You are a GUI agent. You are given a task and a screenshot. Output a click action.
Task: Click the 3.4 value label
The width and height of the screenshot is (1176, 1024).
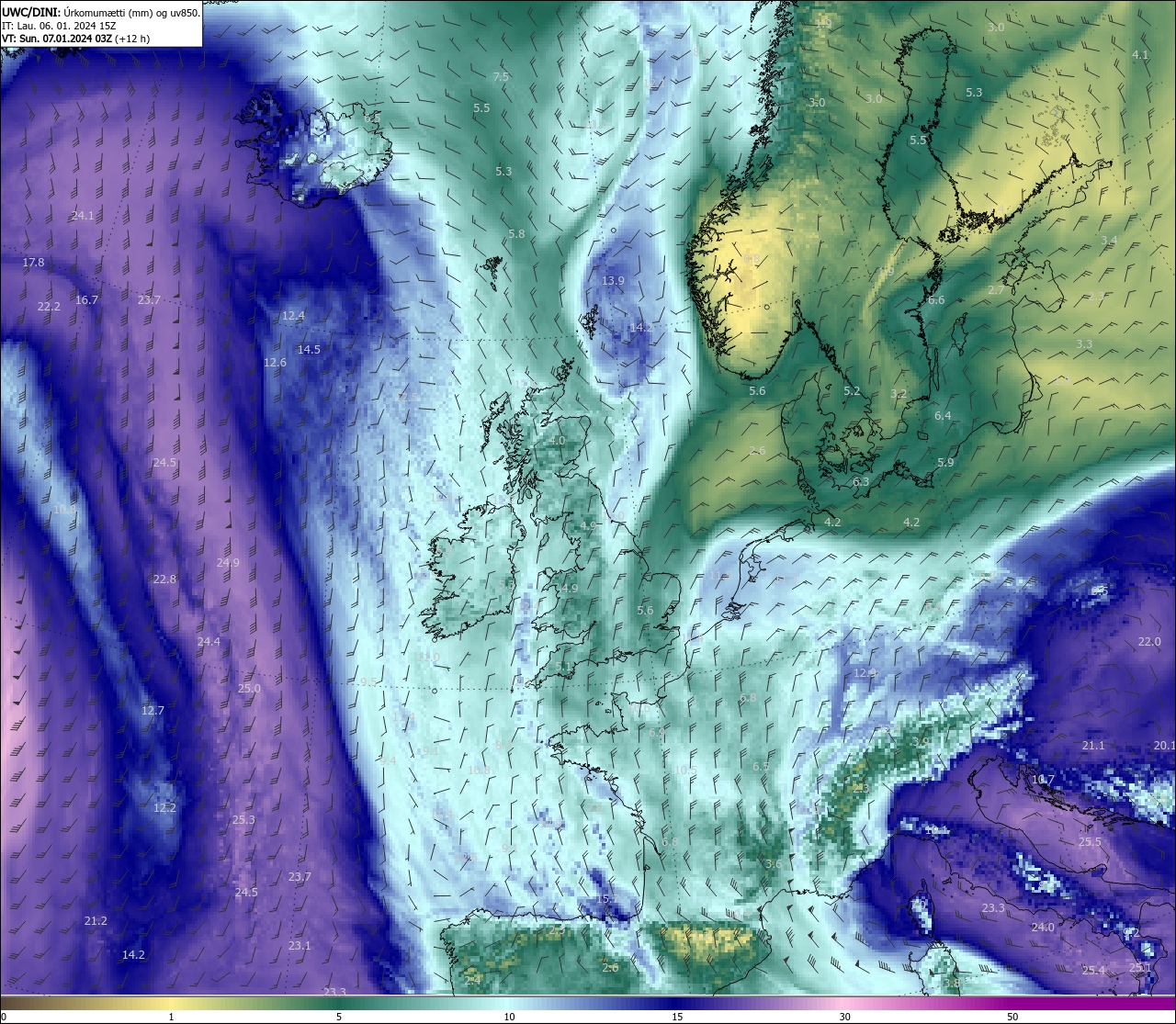click(1109, 240)
